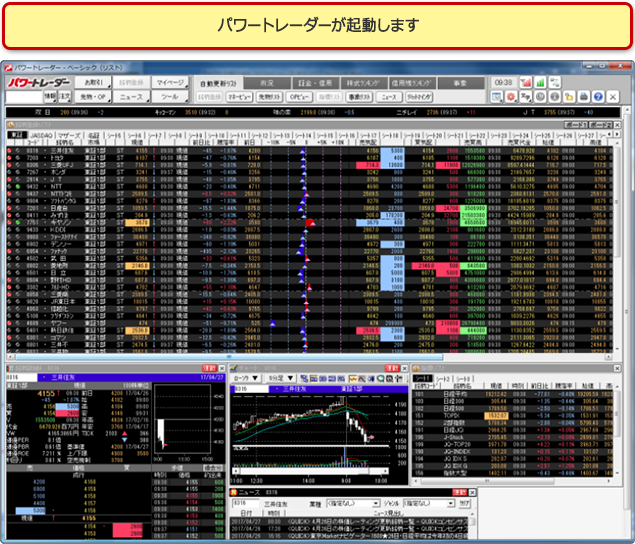Image resolution: width=635 pixels, height=544 pixels.
Task: Open the マザーズ market tab
Action: [70, 134]
